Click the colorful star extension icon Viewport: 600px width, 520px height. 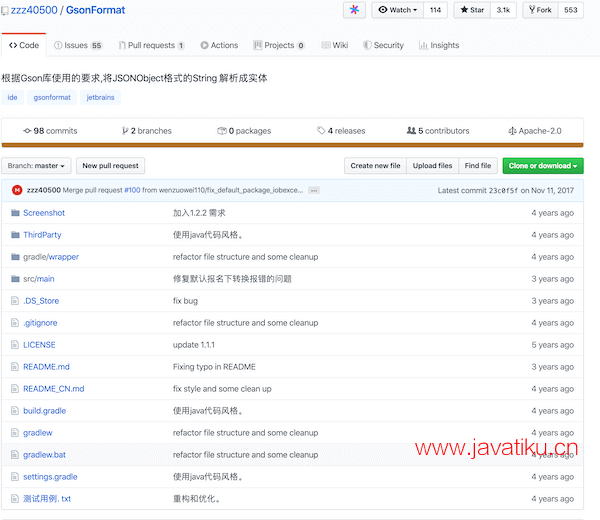point(354,10)
